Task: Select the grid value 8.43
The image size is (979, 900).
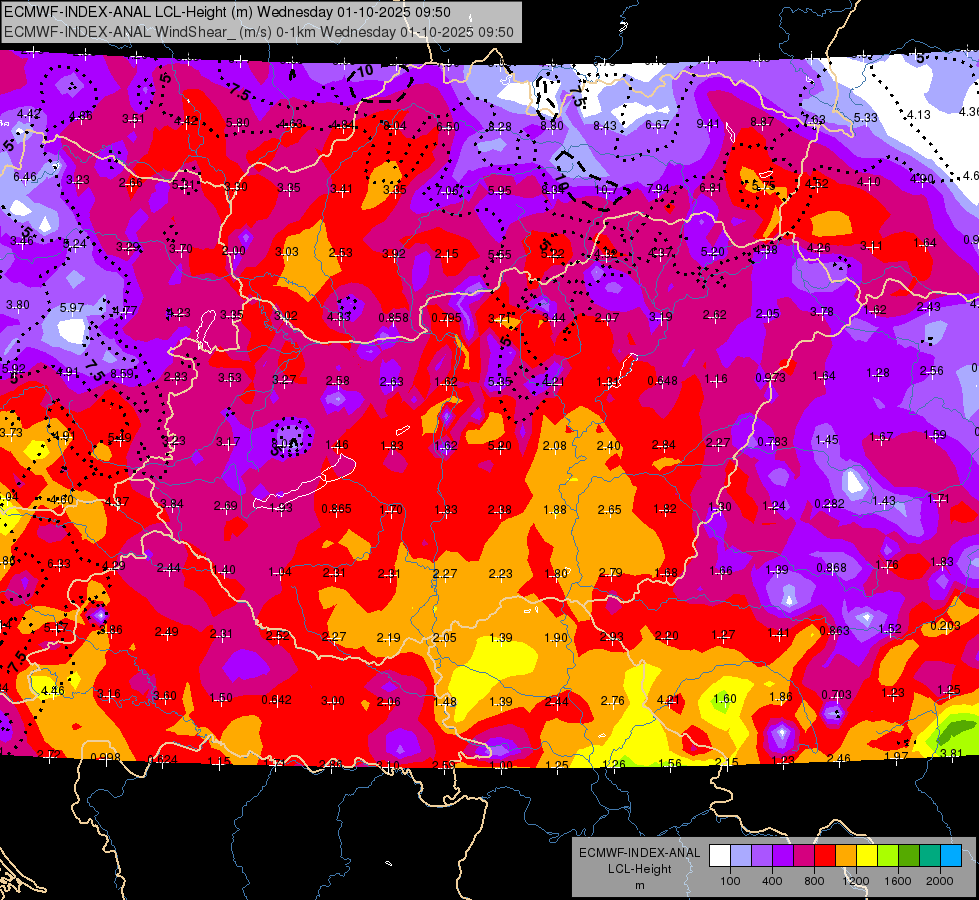Action: click(x=604, y=126)
